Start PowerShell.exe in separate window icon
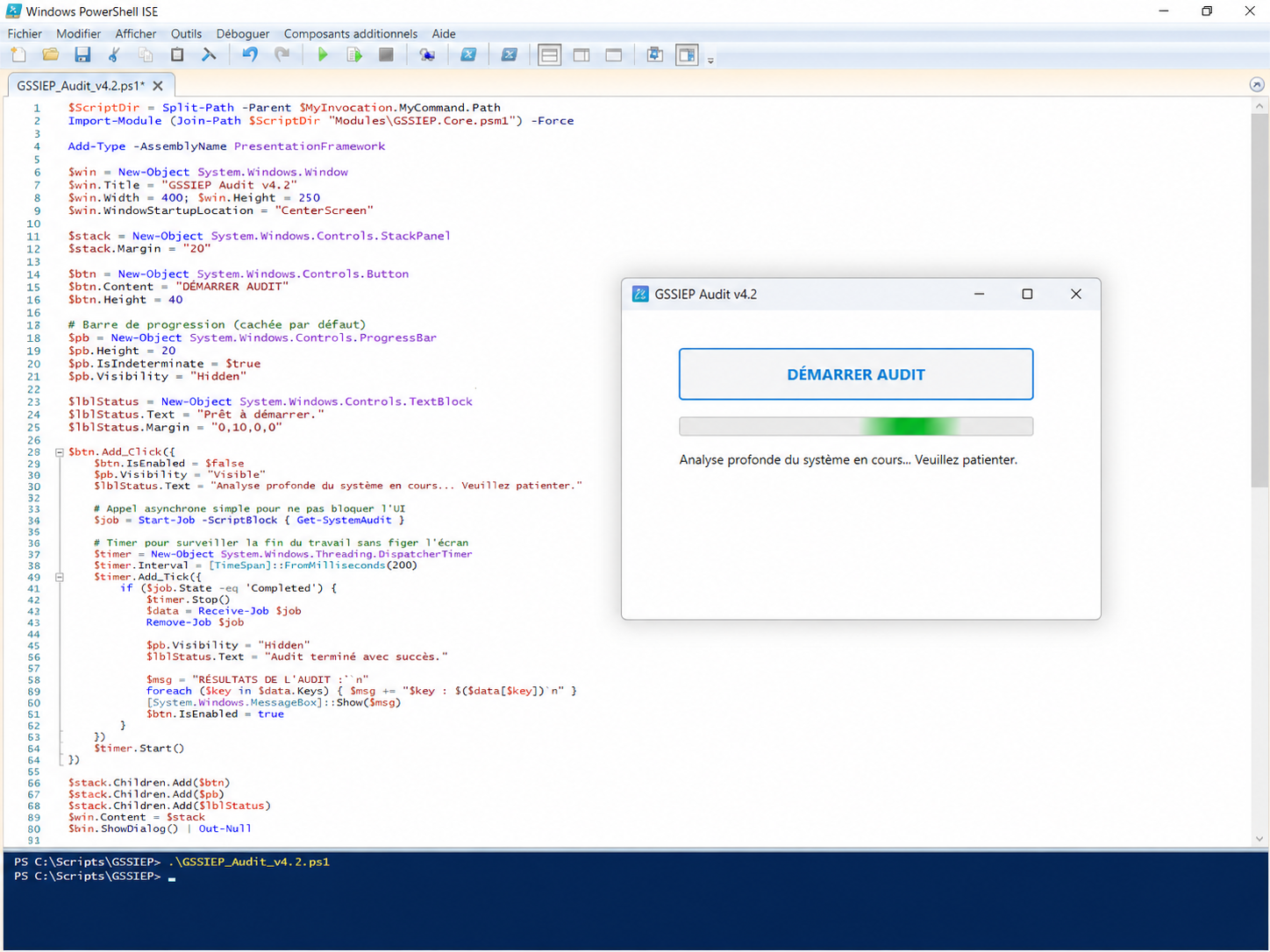 click(x=468, y=55)
